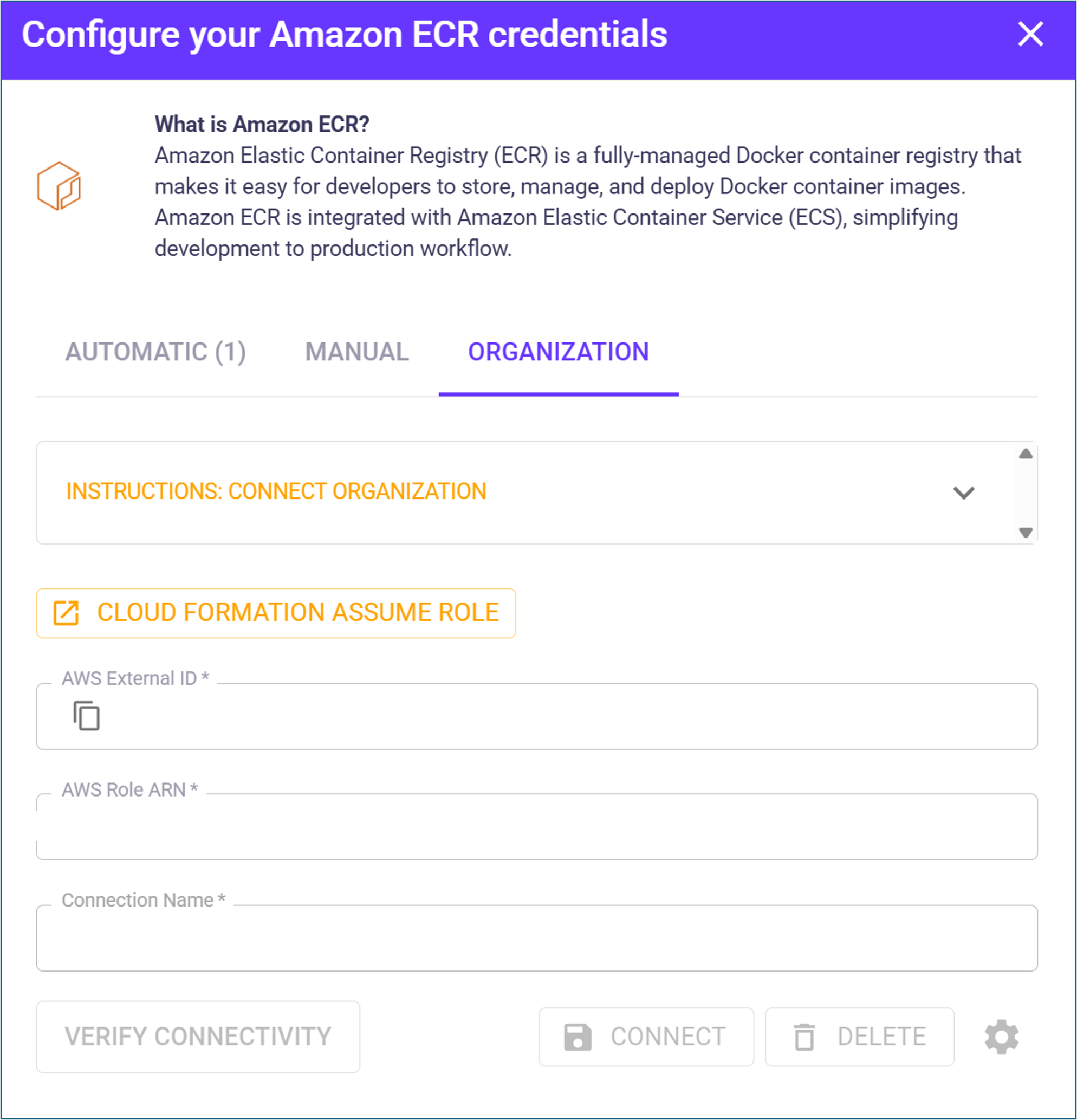The image size is (1077, 1120).
Task: Switch to the Manual tab
Action: pyautogui.click(x=357, y=352)
